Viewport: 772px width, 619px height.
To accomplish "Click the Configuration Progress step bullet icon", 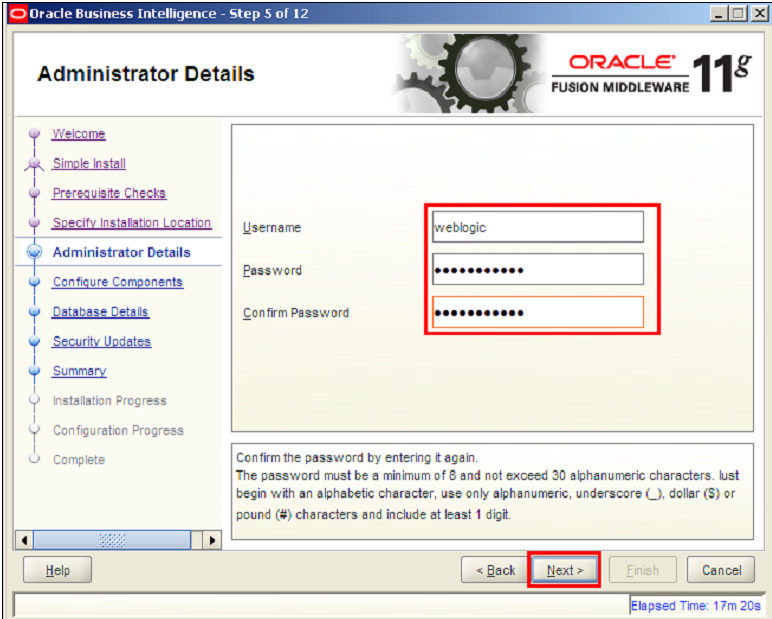I will point(34,429).
